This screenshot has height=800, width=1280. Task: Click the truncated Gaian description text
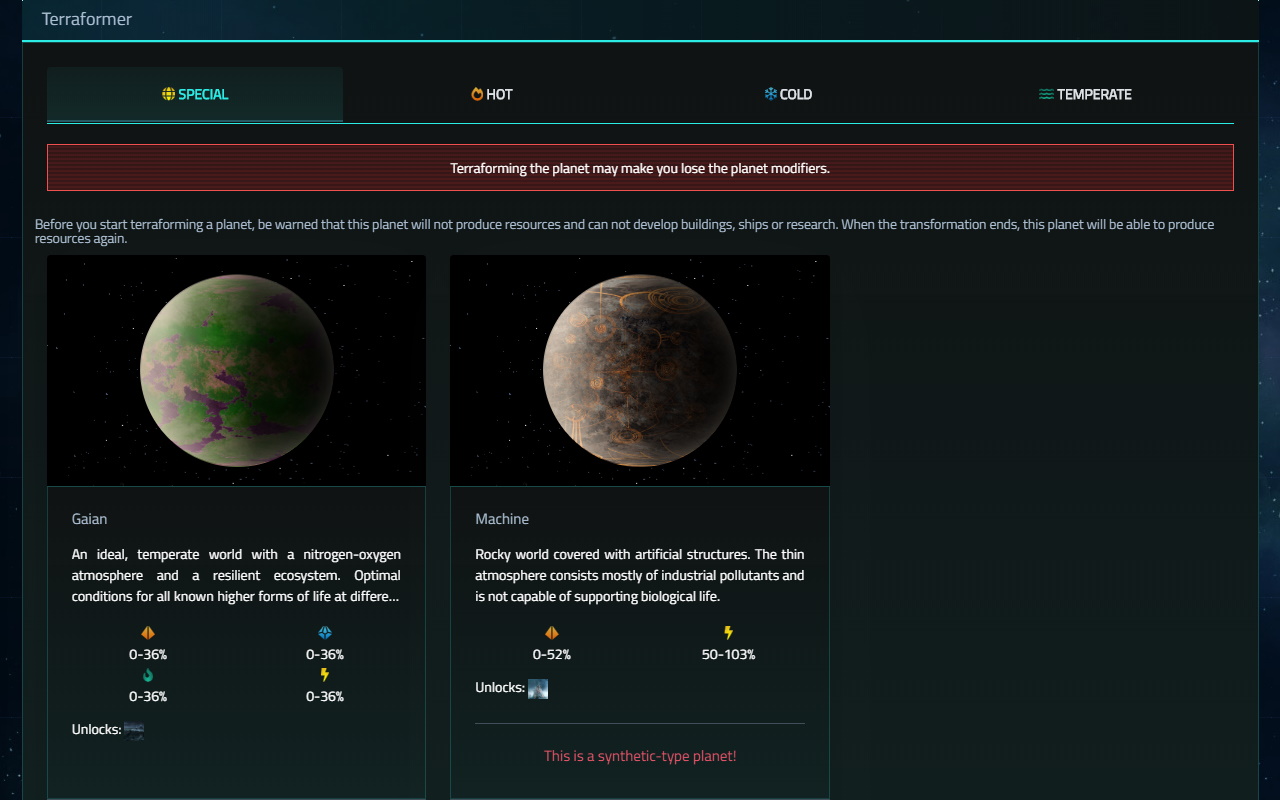click(236, 576)
